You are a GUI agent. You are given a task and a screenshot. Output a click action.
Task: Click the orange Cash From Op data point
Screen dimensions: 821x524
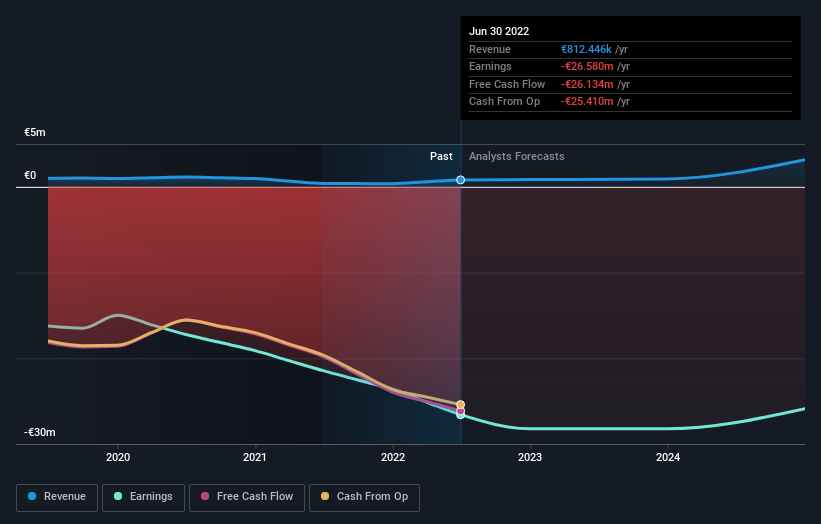(x=460, y=404)
